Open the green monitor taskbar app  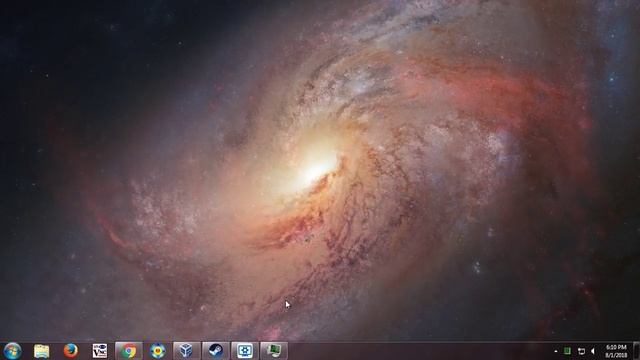274,351
